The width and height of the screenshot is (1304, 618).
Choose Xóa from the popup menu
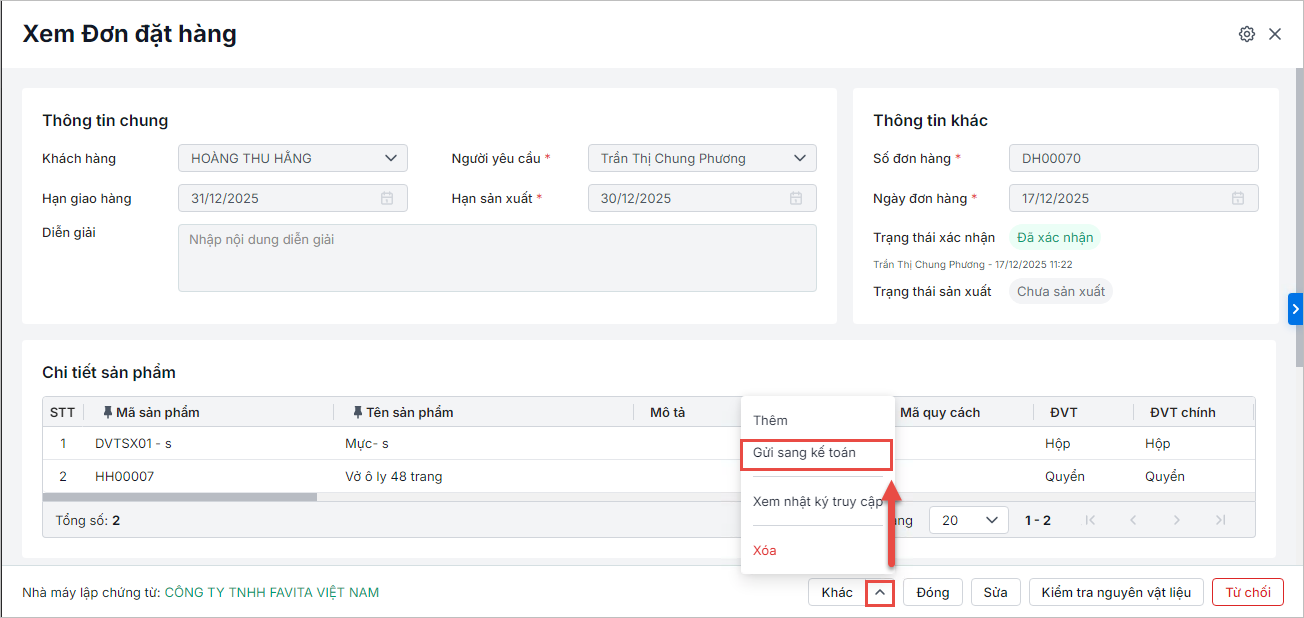click(x=765, y=550)
